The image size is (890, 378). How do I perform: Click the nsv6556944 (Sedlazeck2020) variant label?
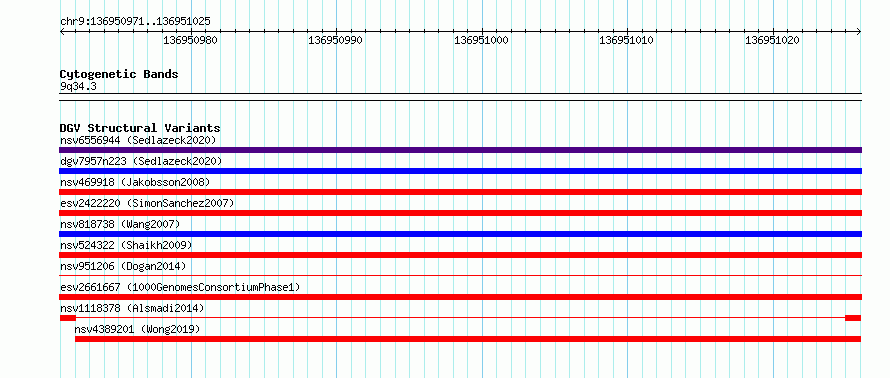pos(138,140)
